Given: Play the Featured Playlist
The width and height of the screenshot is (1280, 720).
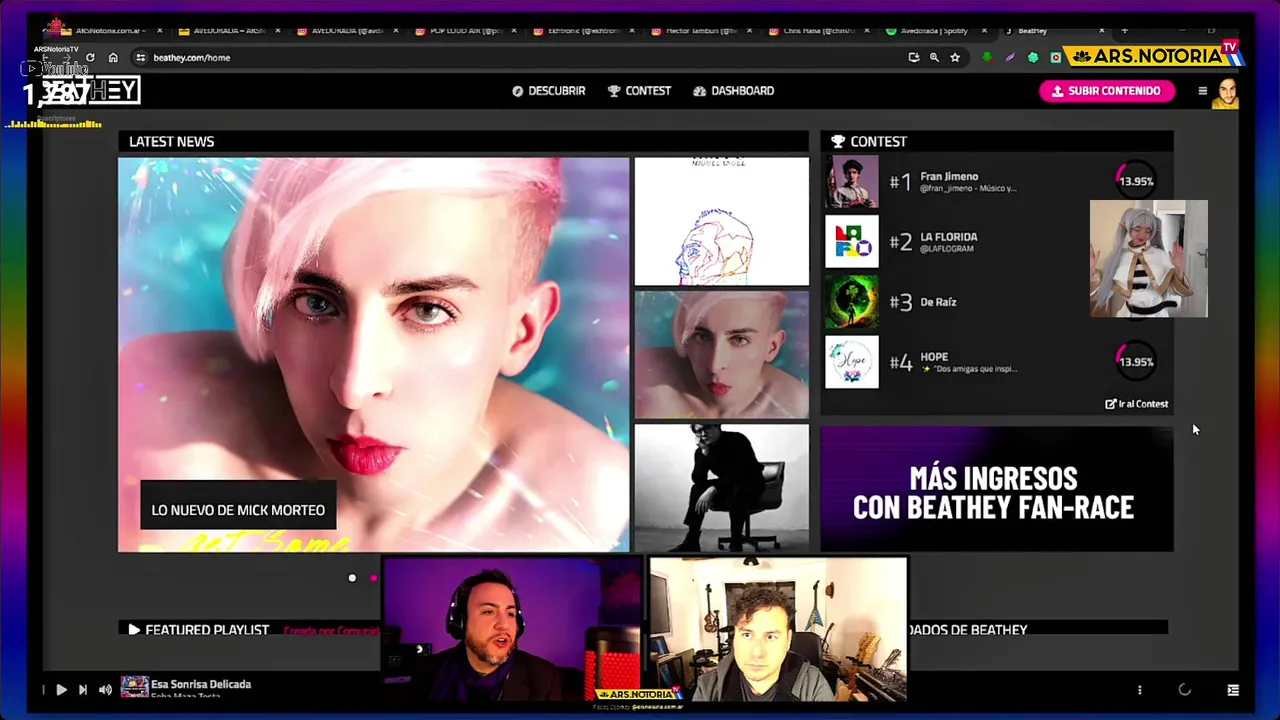Looking at the screenshot, I should click(x=134, y=629).
